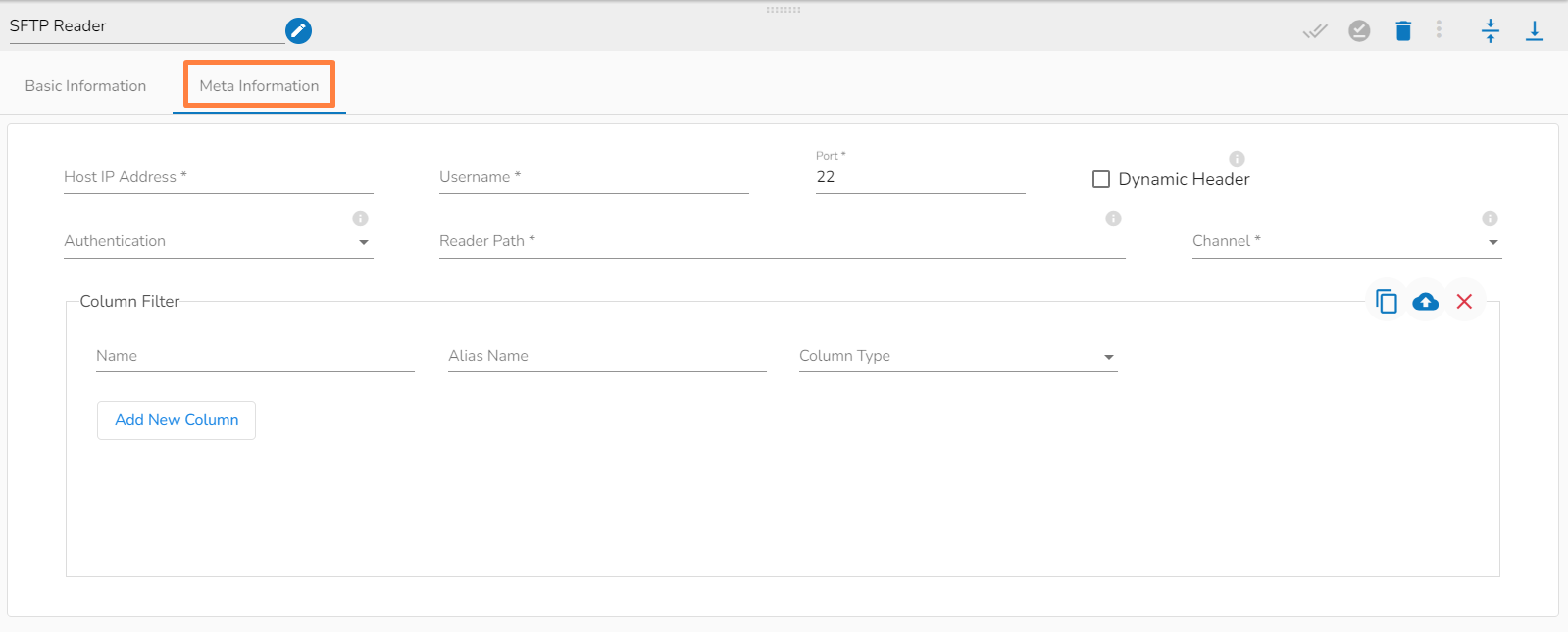
Task: Click the cloud upload icon in Column Filter
Action: pos(1425,302)
